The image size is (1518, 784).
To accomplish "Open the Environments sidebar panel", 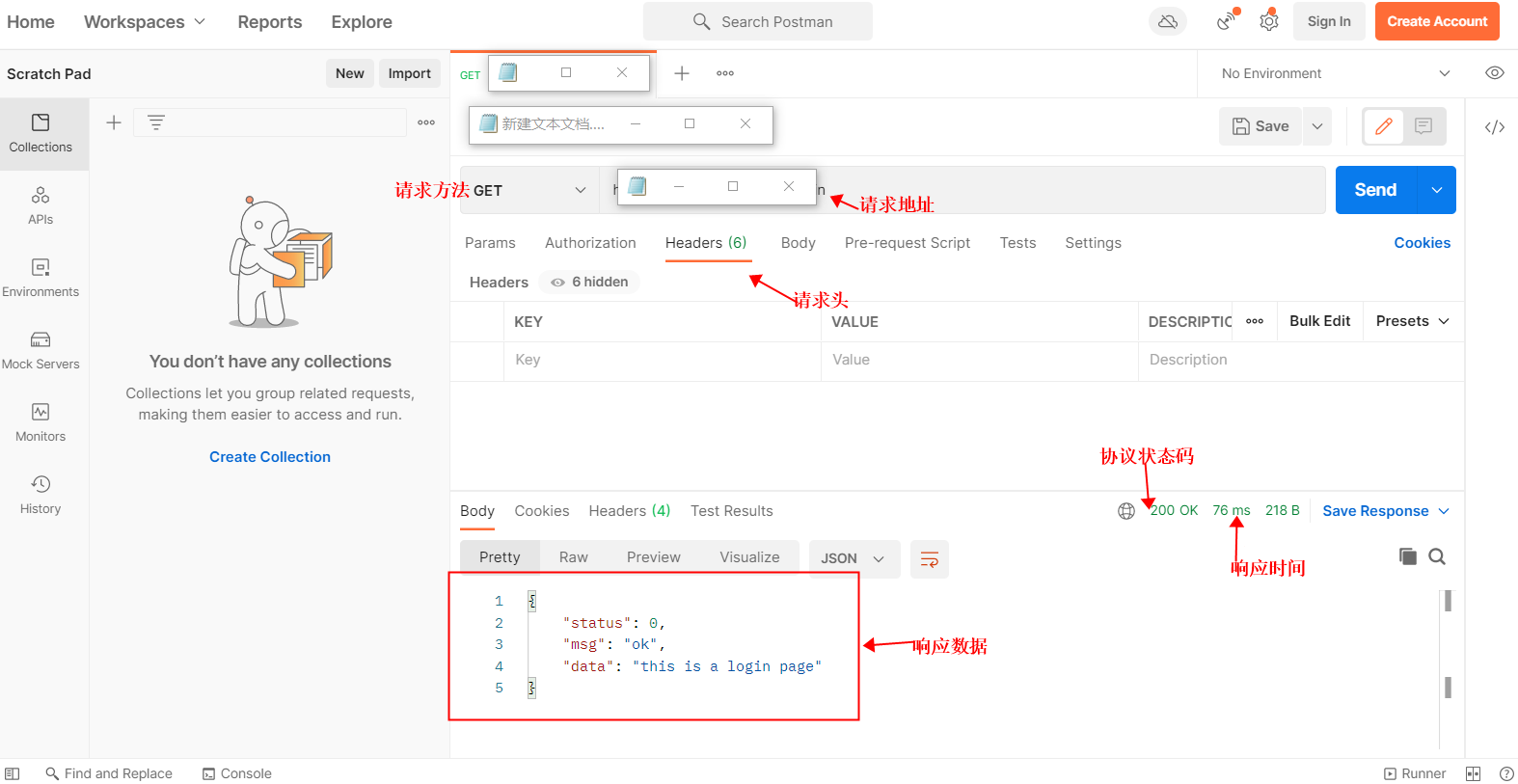I will coord(41,279).
